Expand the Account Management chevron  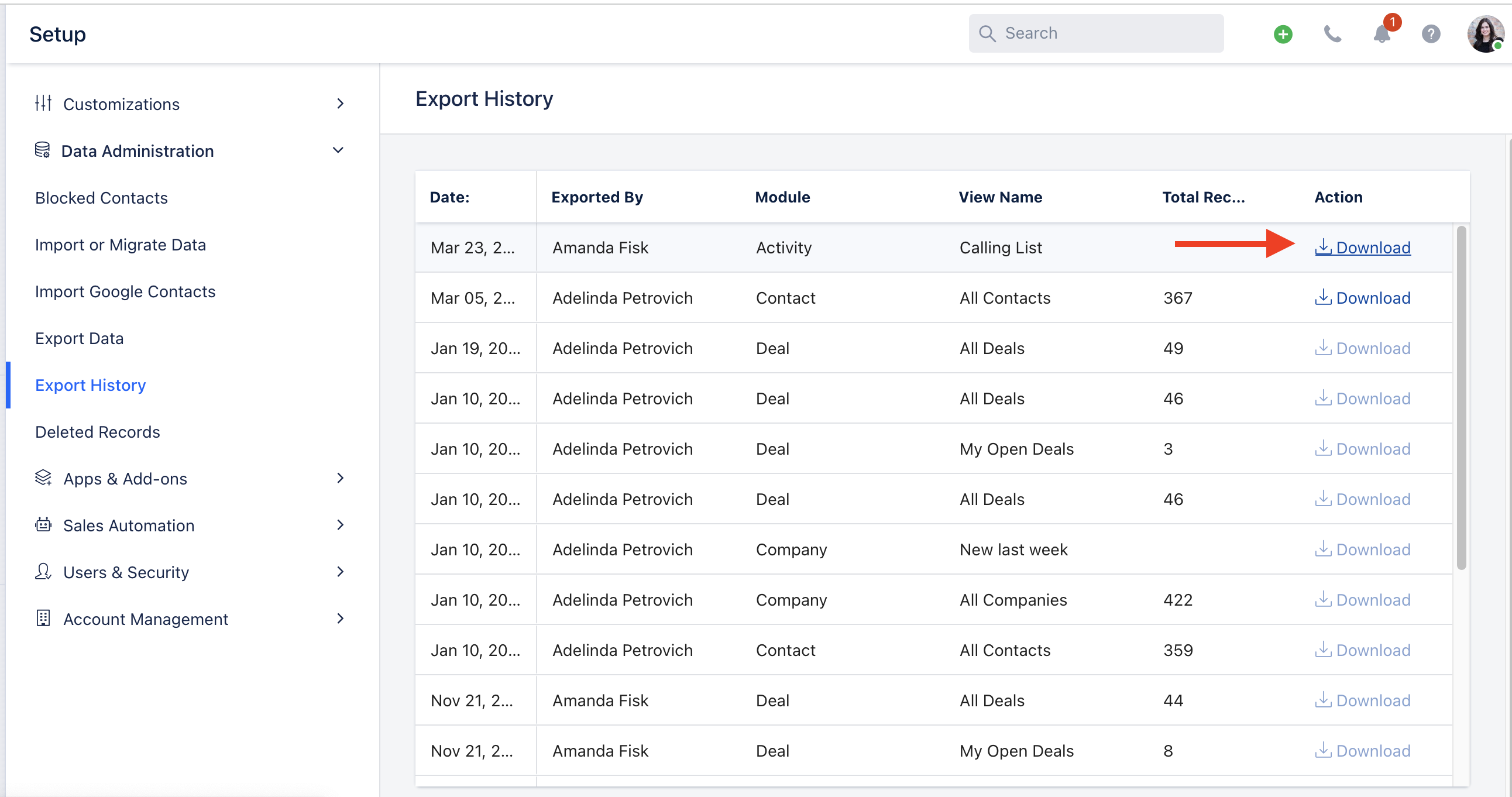pos(340,618)
